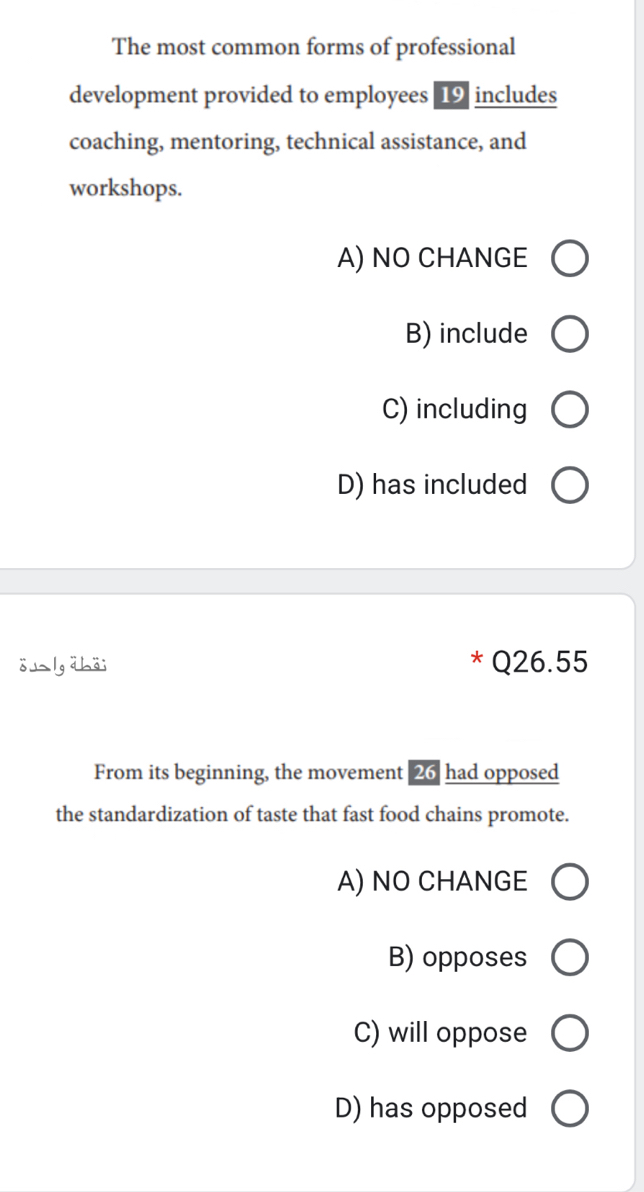Click the 'D) has included' label text
644x1192 pixels.
click(432, 484)
